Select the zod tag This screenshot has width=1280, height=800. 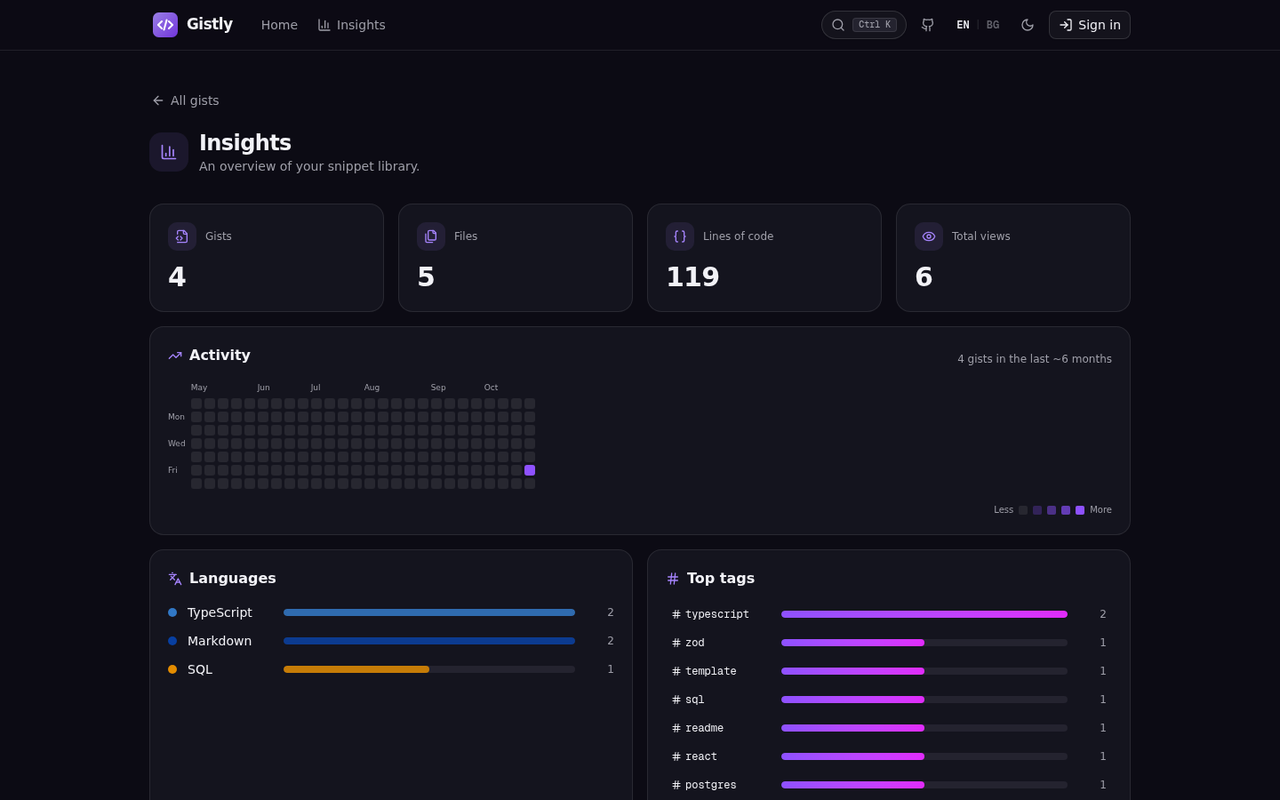pyautogui.click(x=689, y=643)
